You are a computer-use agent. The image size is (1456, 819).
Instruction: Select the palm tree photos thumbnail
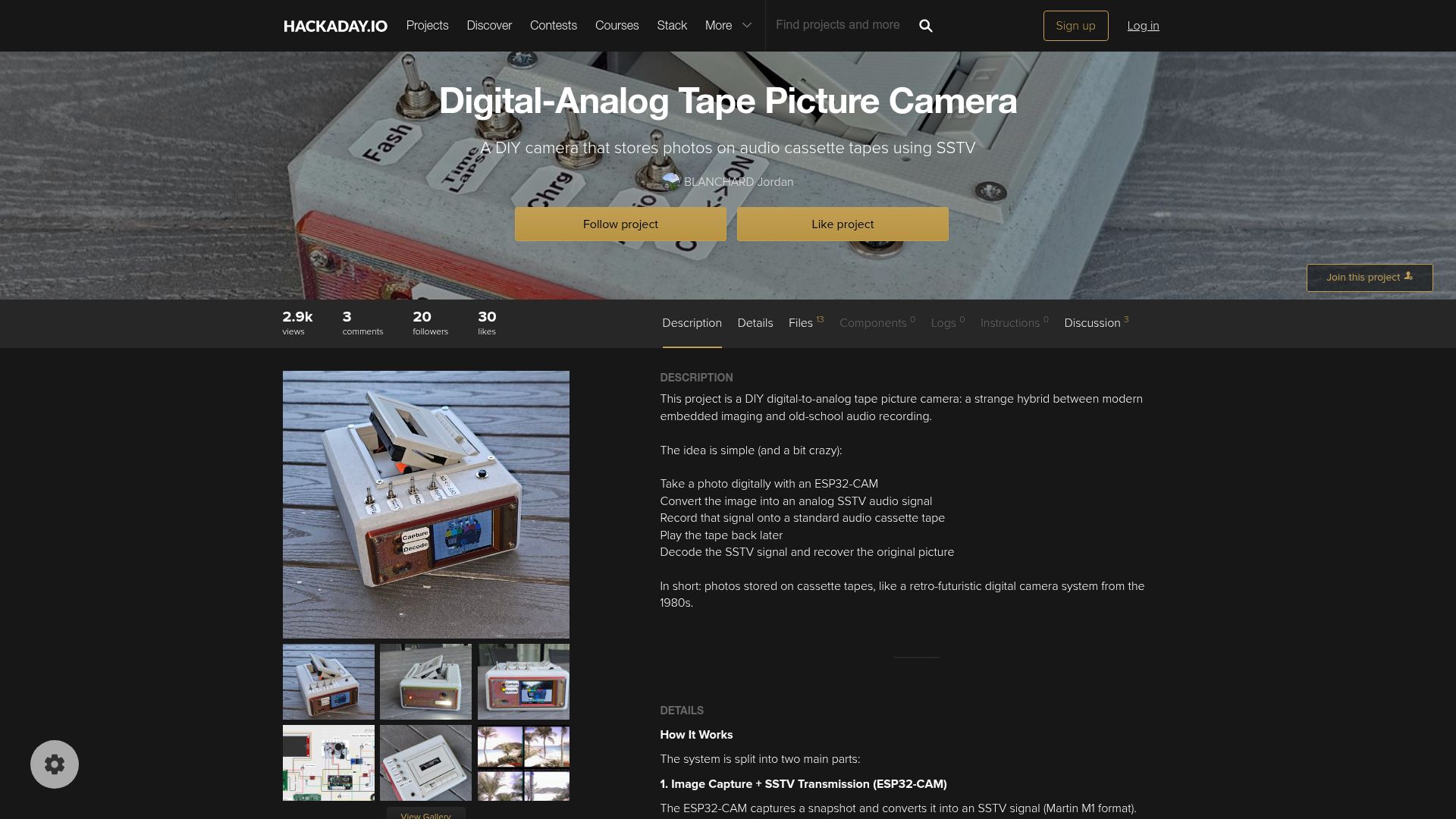click(x=523, y=763)
